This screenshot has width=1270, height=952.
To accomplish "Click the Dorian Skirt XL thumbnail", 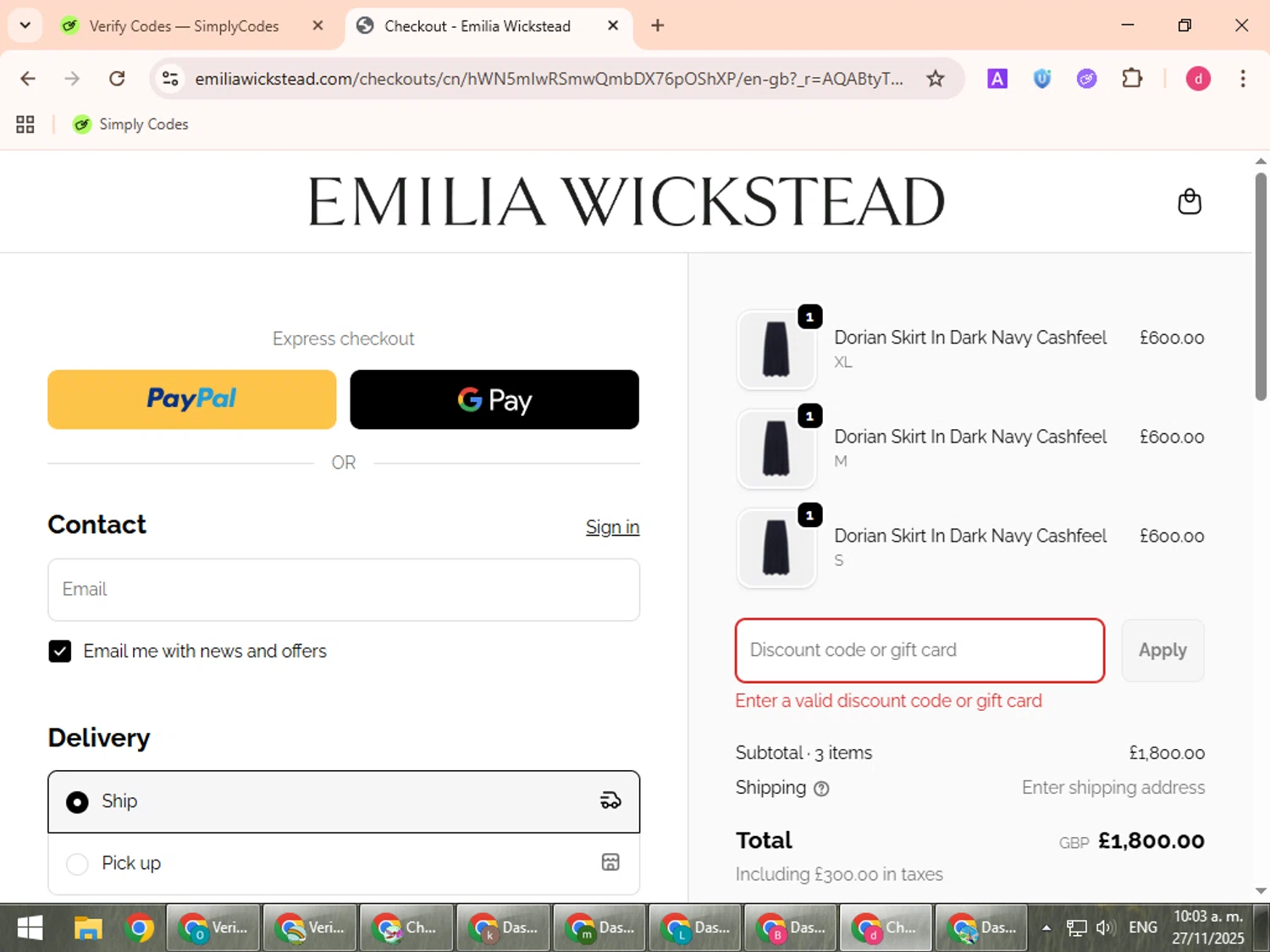I will coord(776,349).
